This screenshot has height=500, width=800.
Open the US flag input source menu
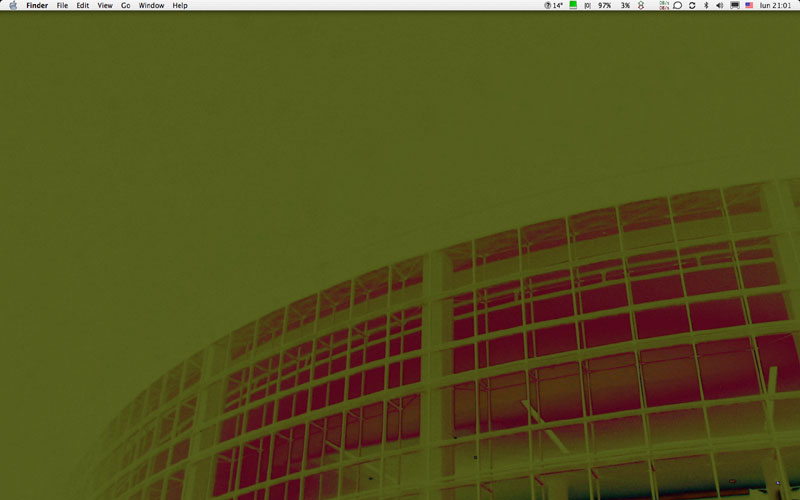coord(749,5)
